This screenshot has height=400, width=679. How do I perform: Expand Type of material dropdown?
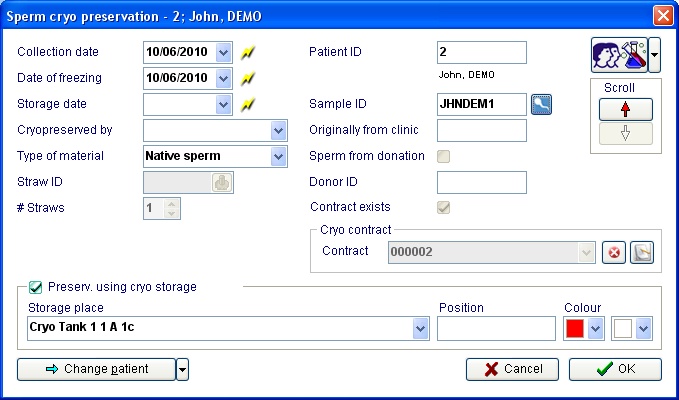(x=278, y=156)
